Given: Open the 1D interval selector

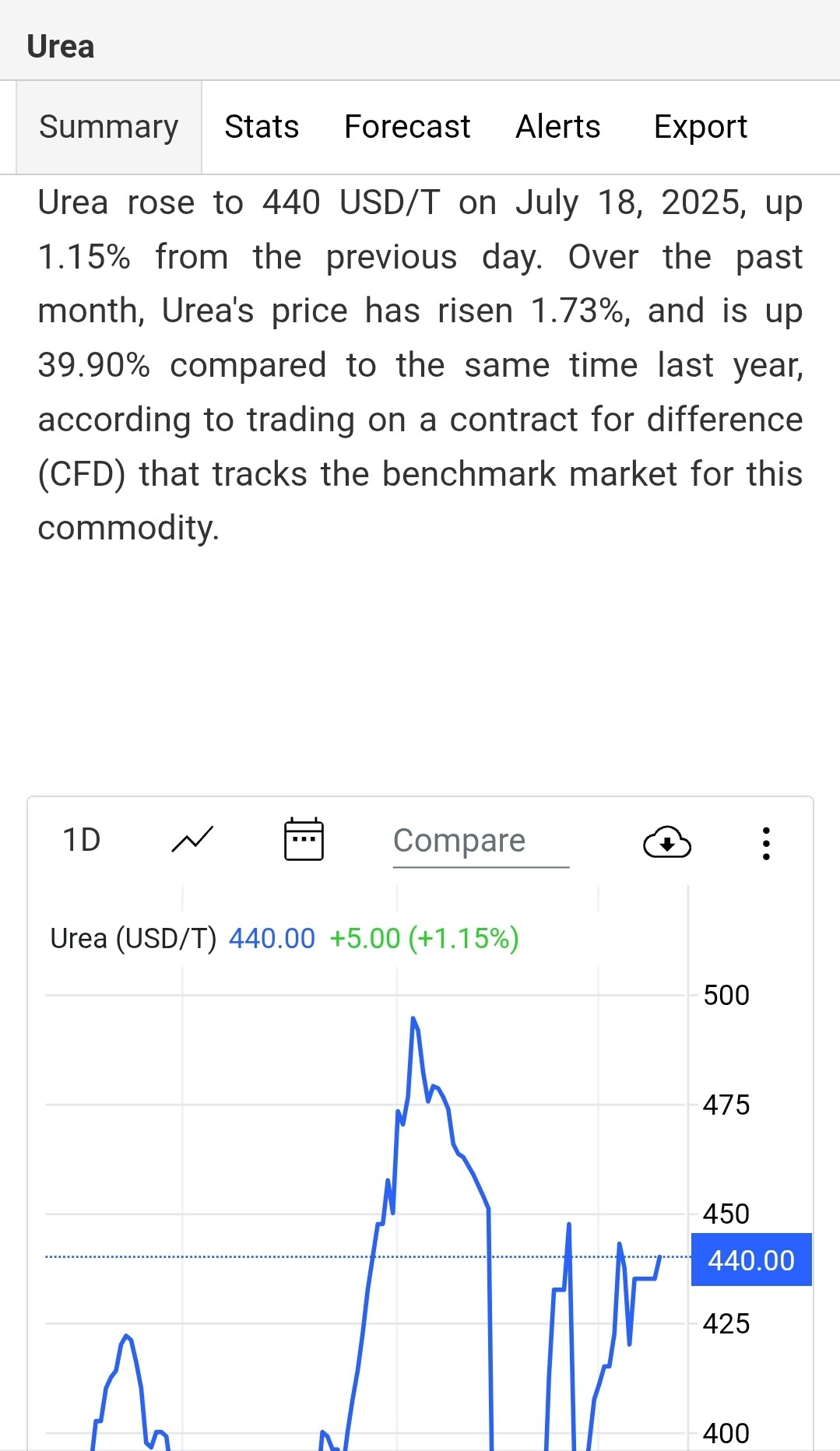Looking at the screenshot, I should [x=82, y=841].
